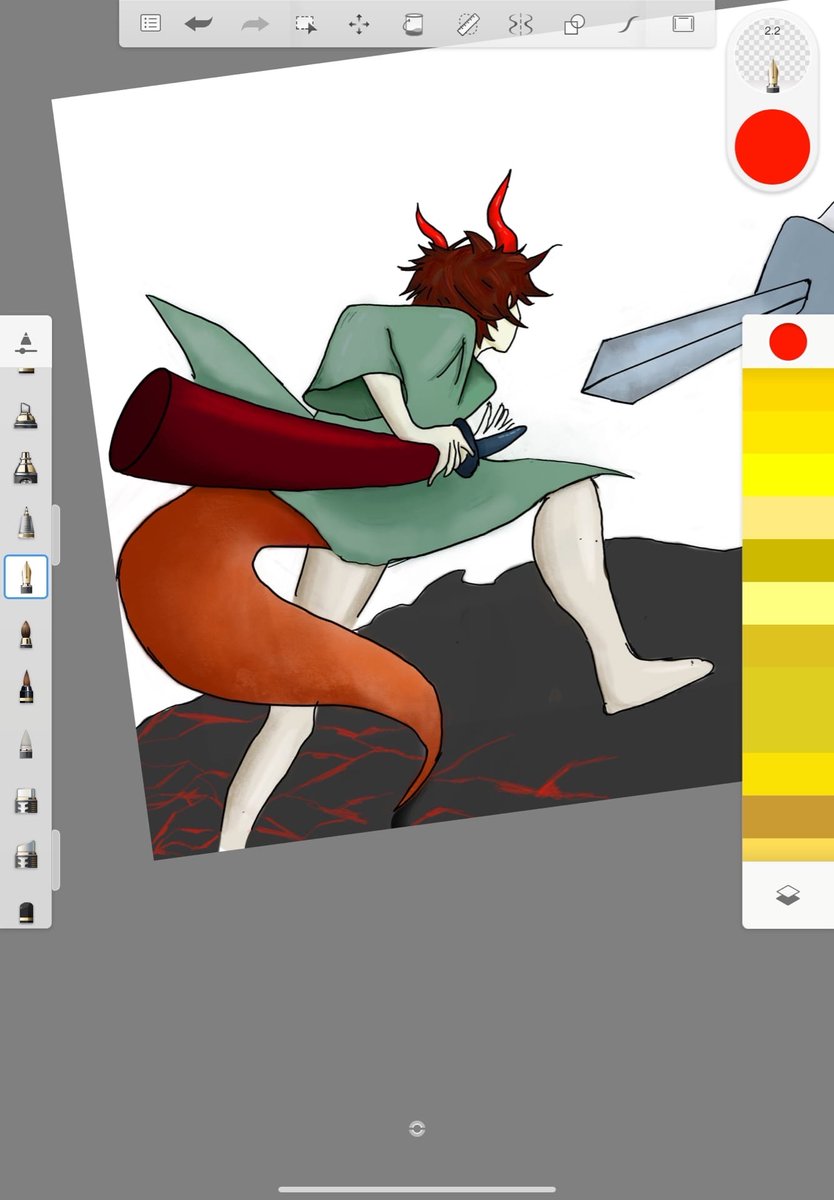
Task: Activate the Transform move tool
Action: (359, 24)
